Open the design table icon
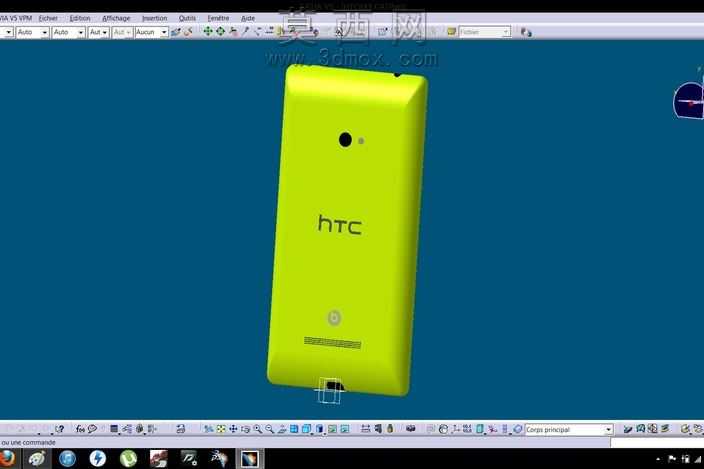Image resolution: width=704 pixels, height=469 pixels. (x=114, y=429)
